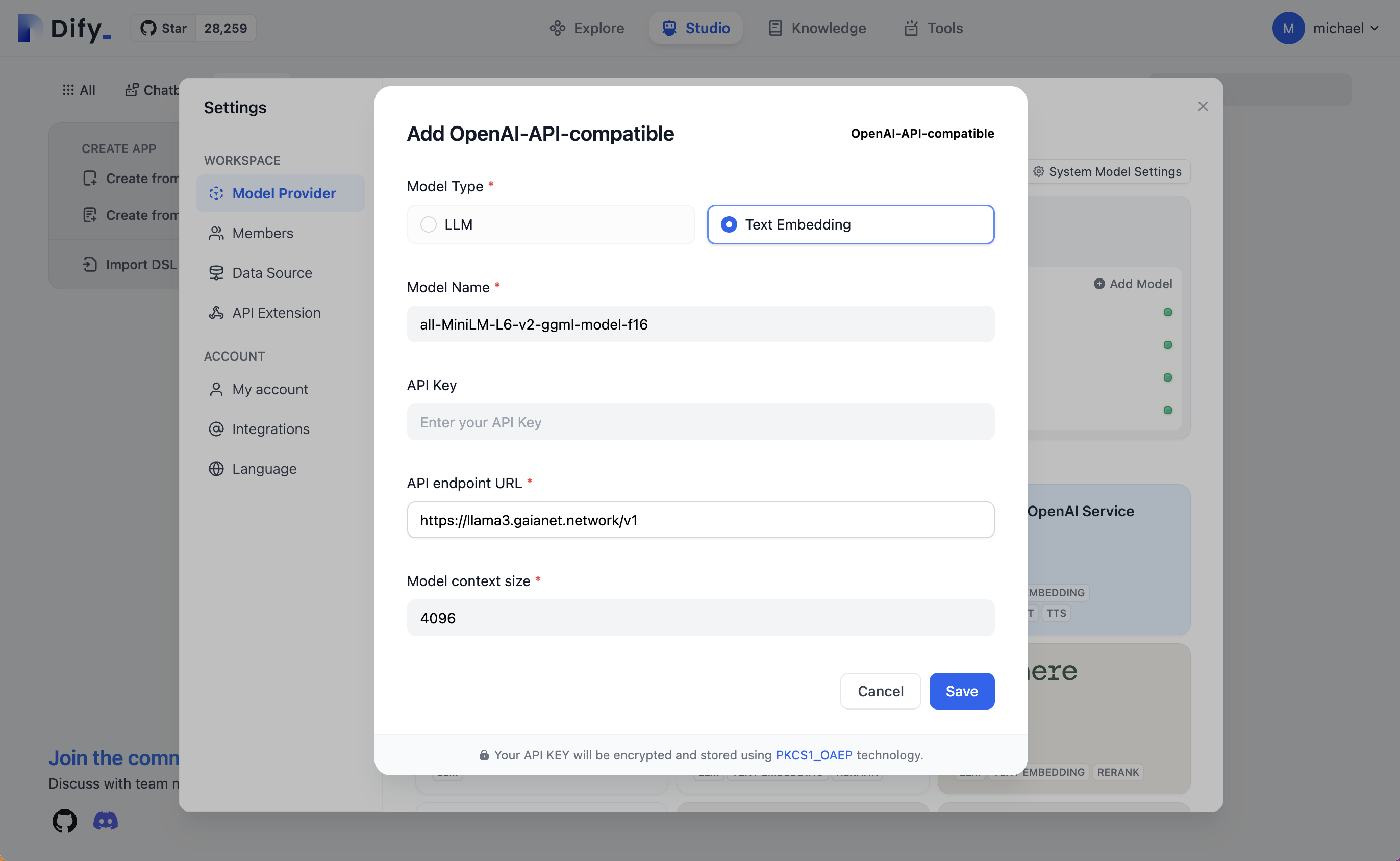Click the Model Name input field

[700, 323]
